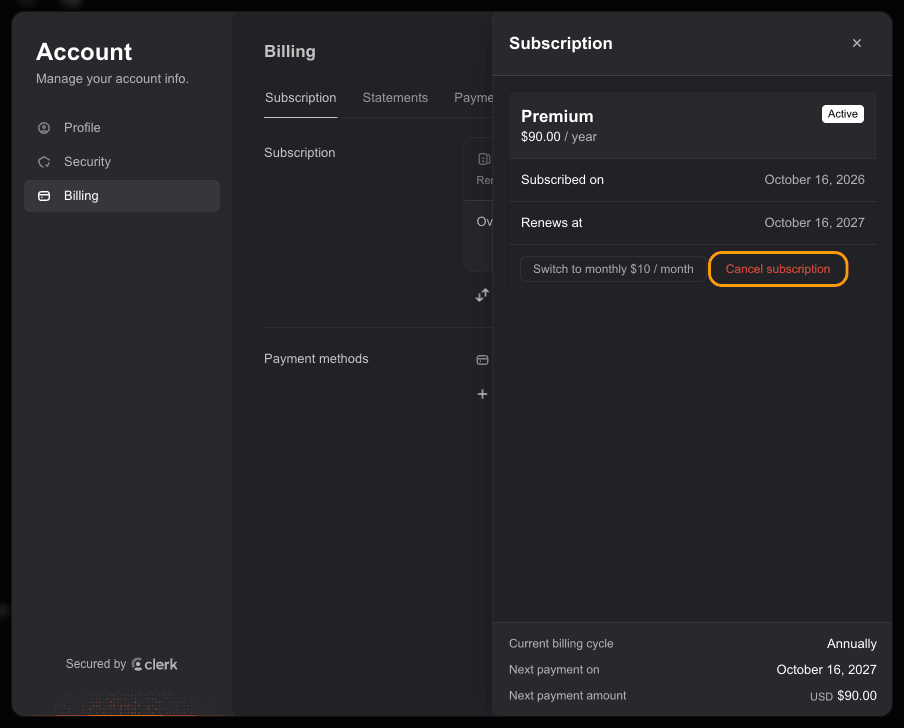
Task: Click the USD $90.00 next payment amount
Action: point(843,696)
